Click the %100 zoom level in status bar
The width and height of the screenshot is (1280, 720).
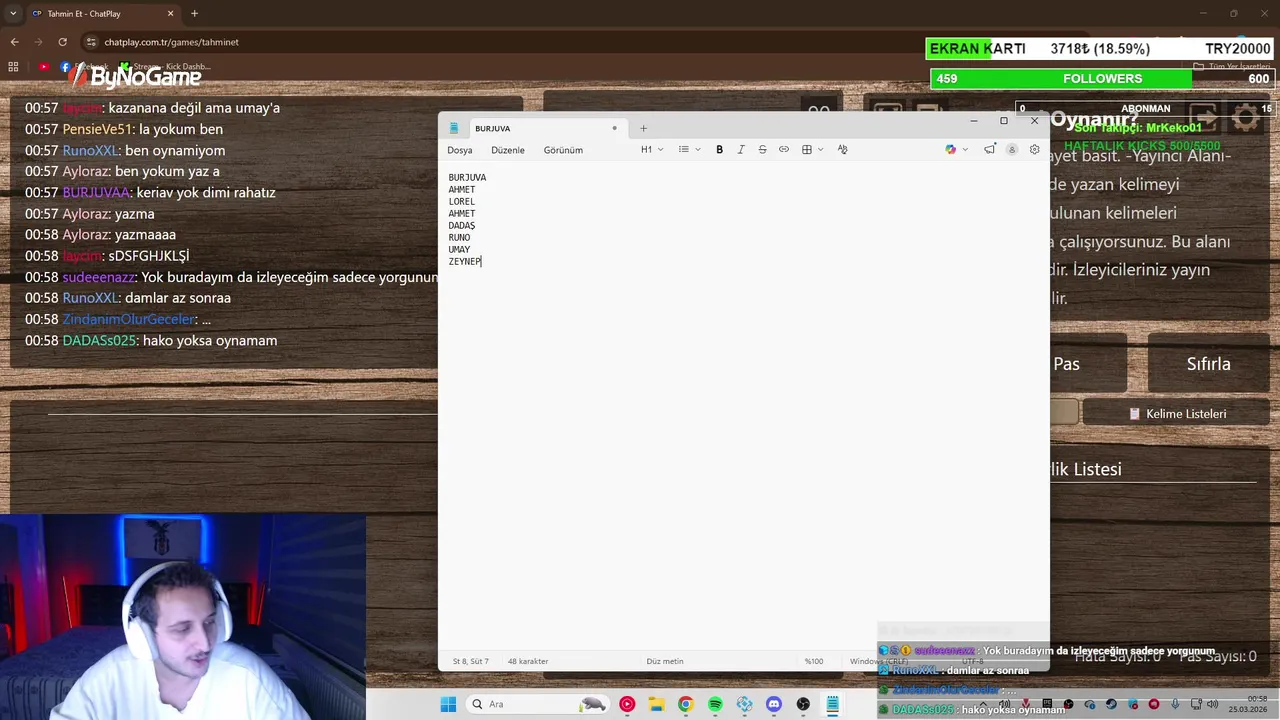(814, 661)
